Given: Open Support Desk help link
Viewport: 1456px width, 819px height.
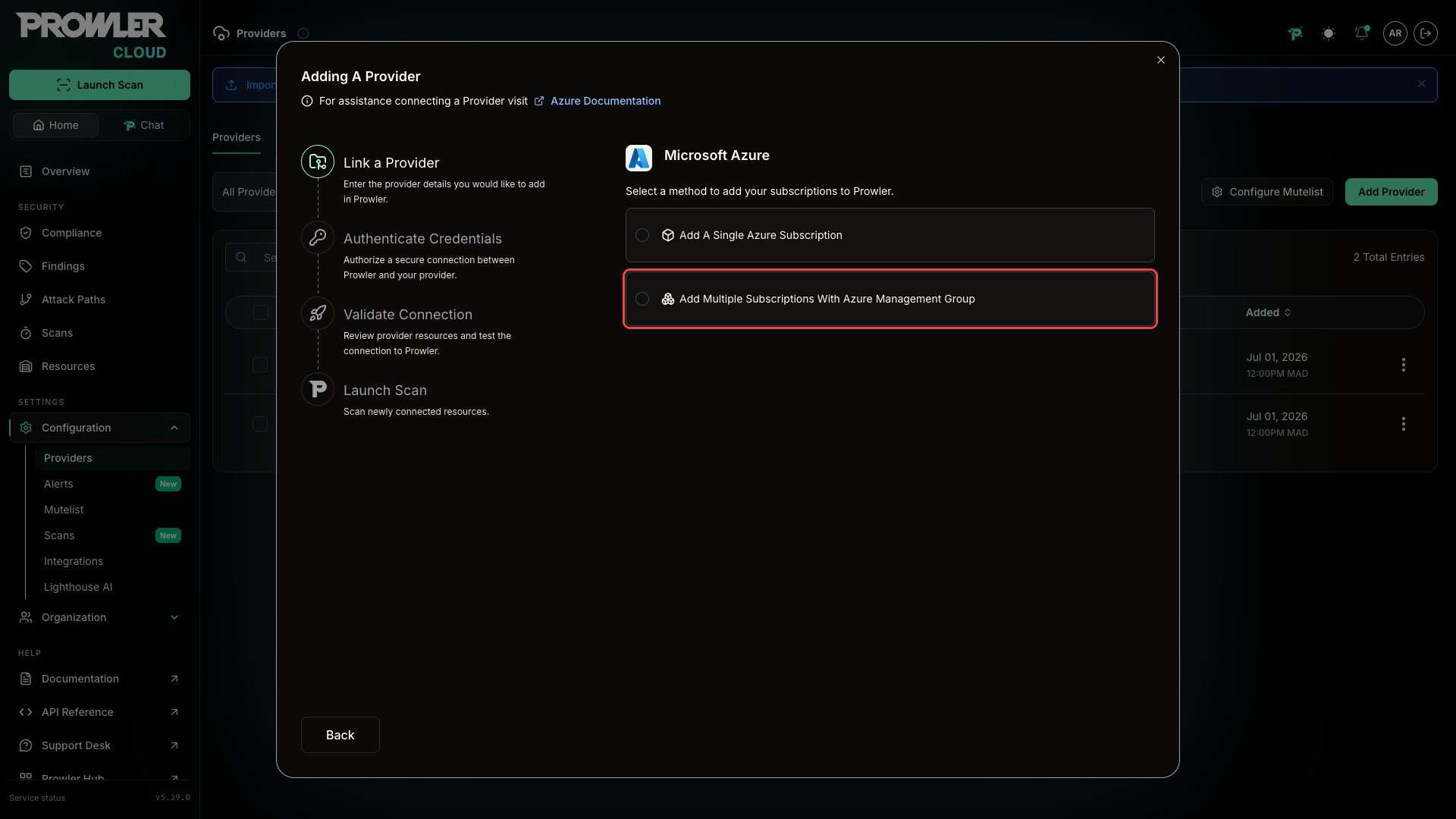Looking at the screenshot, I should coord(76,745).
